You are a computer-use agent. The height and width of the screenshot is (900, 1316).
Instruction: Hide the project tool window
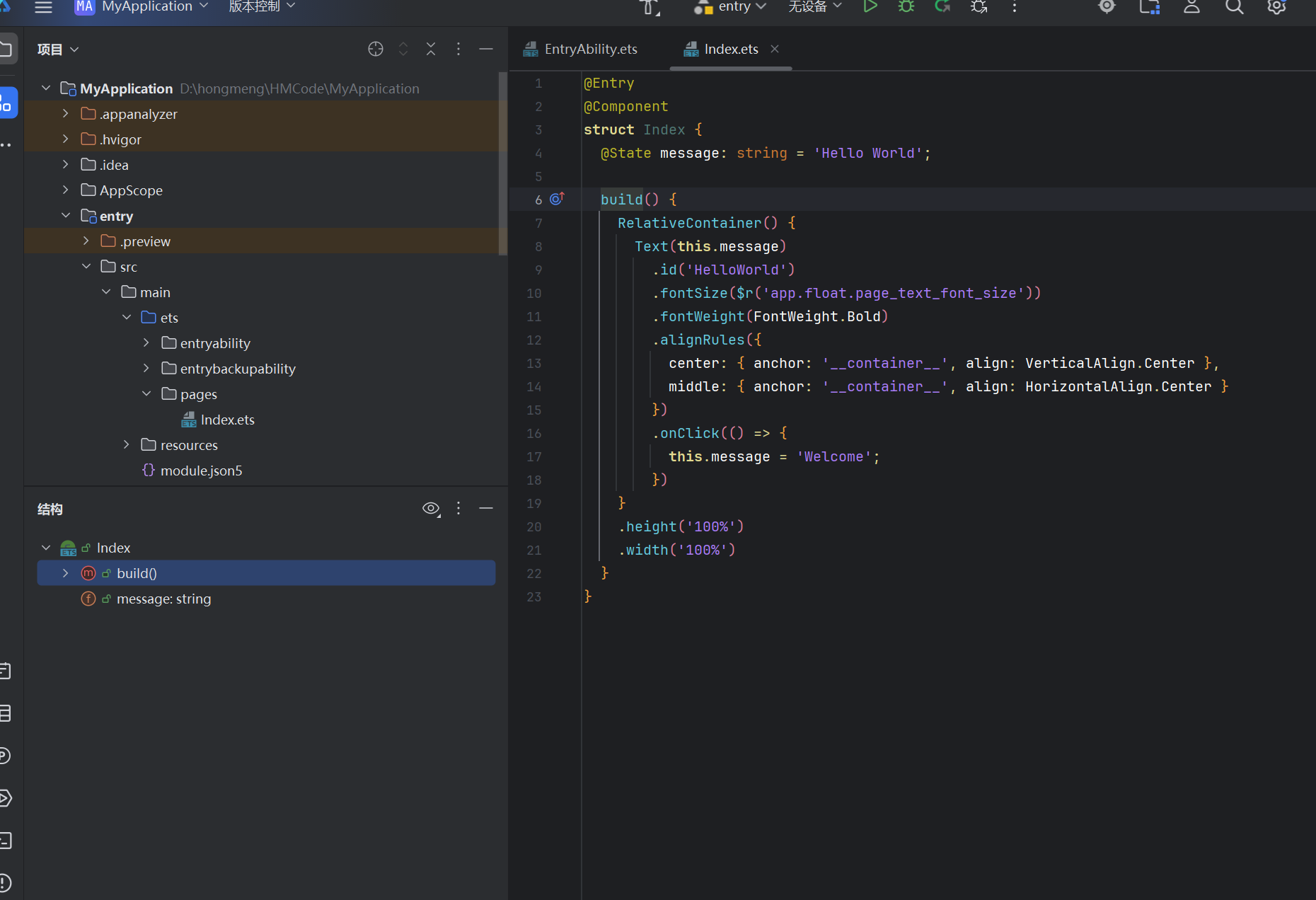click(486, 49)
